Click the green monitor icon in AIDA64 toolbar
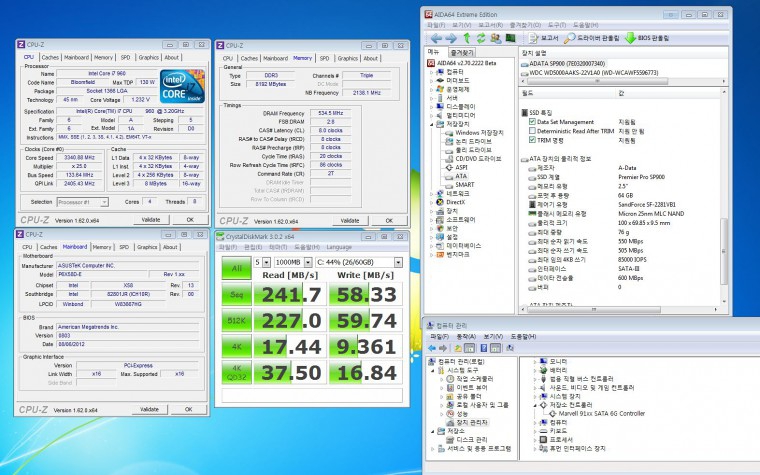760x475 pixels. [510, 38]
